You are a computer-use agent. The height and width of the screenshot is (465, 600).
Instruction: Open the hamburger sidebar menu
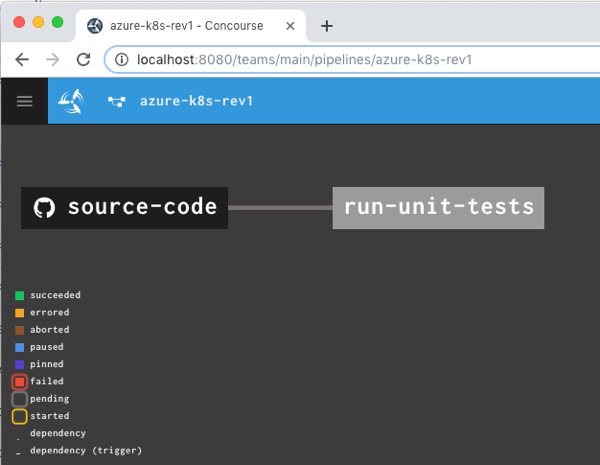pos(24,101)
